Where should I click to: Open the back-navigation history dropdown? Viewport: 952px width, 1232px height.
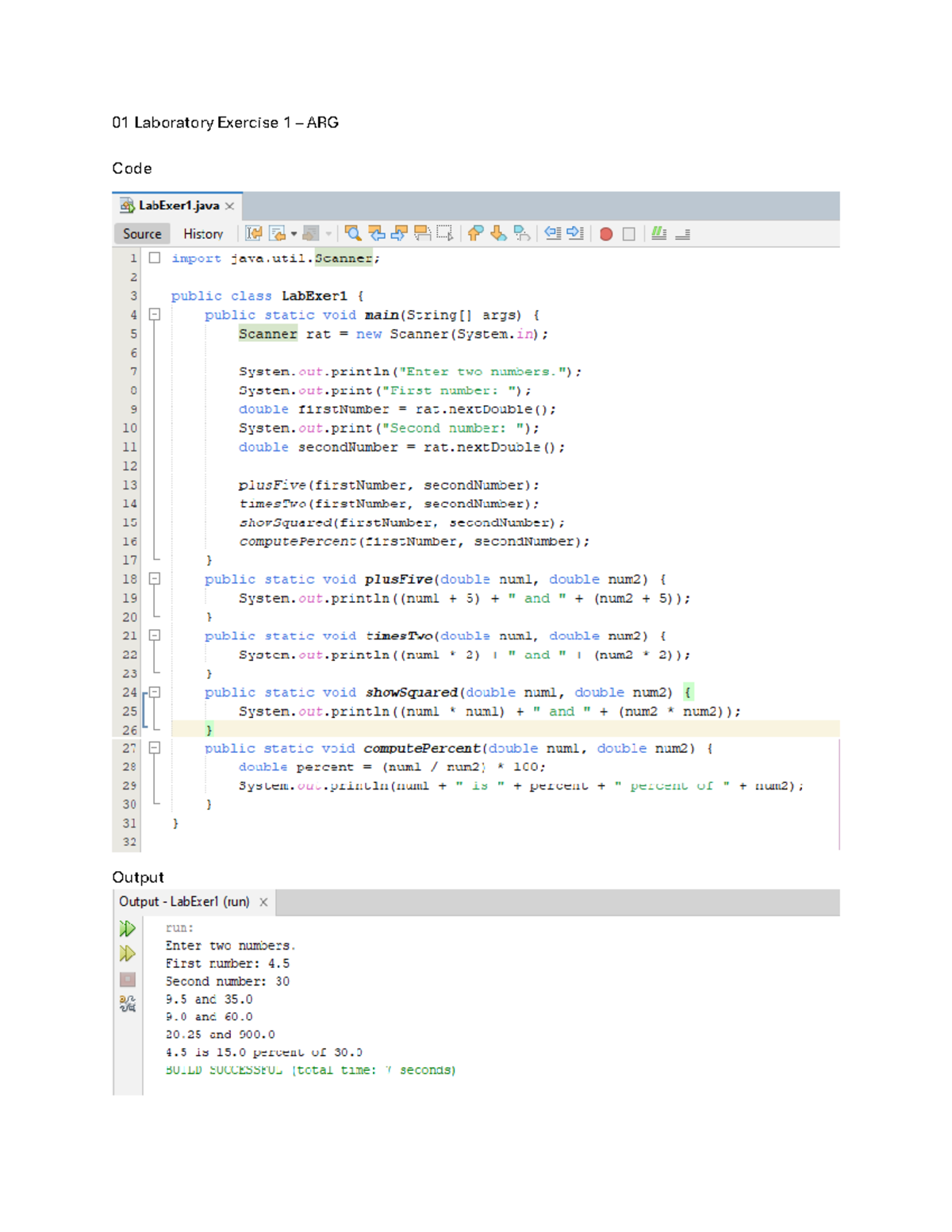294,232
